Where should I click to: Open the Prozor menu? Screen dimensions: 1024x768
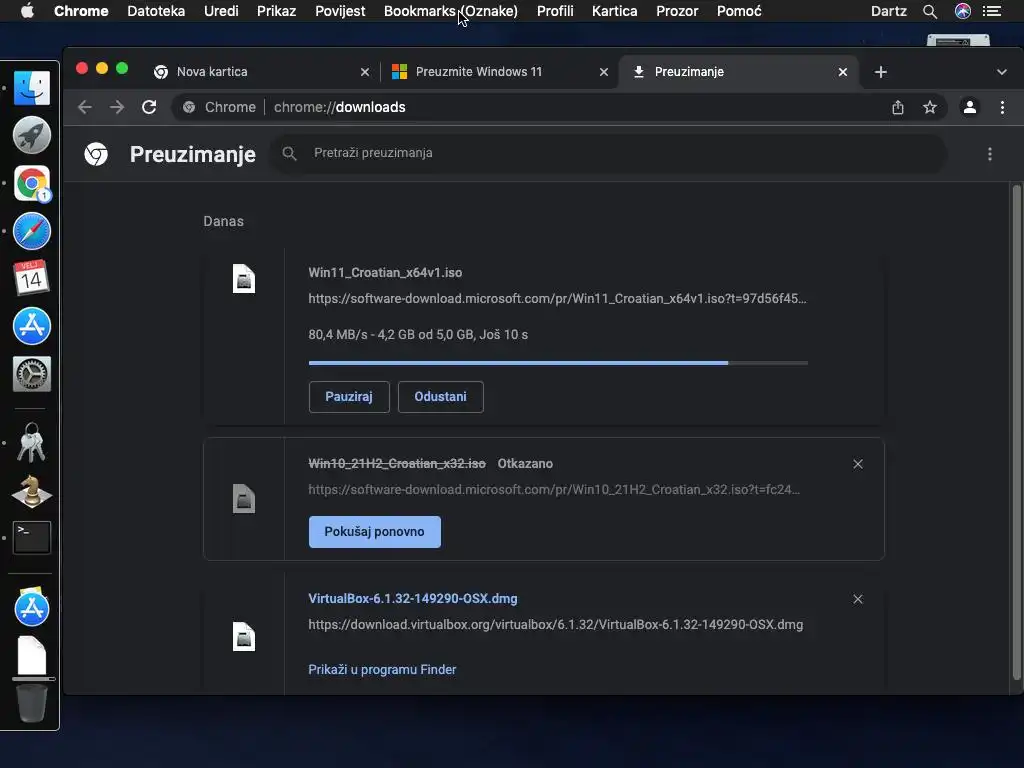click(x=677, y=11)
